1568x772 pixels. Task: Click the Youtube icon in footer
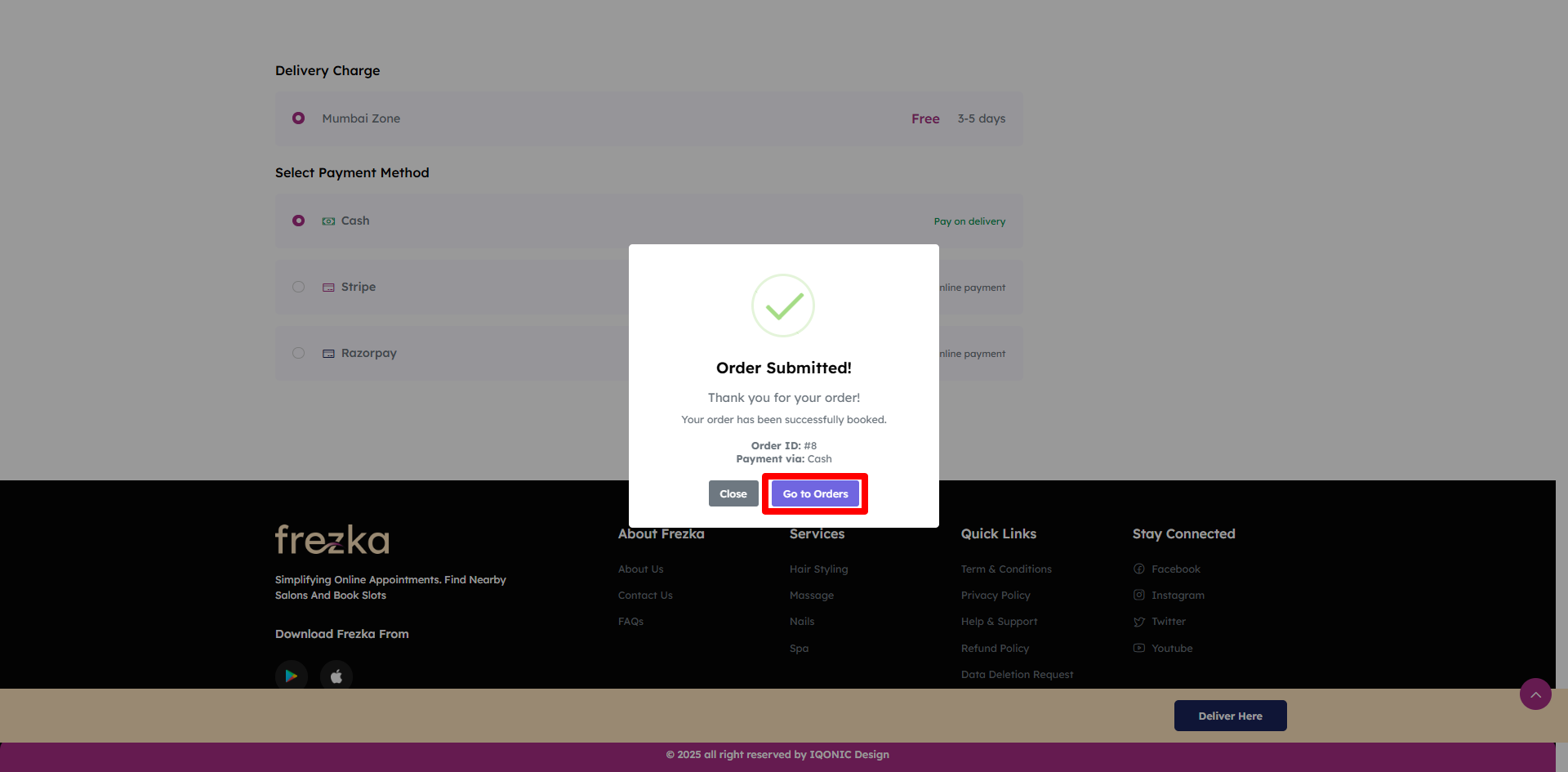tap(1139, 649)
